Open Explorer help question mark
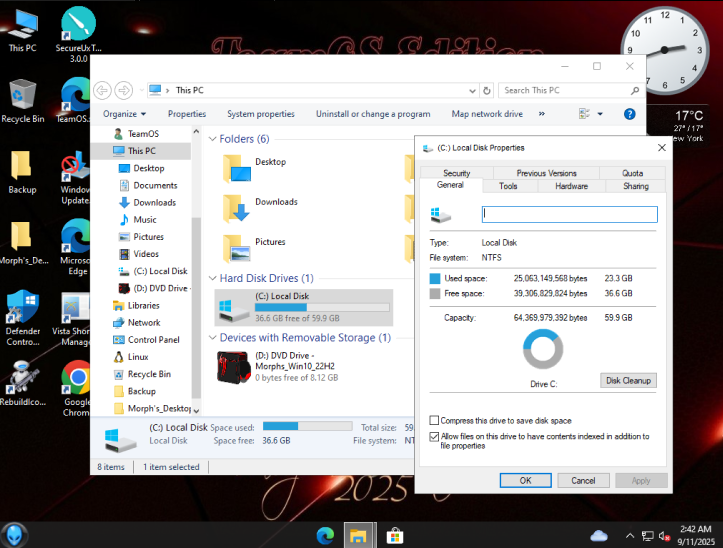 (629, 114)
